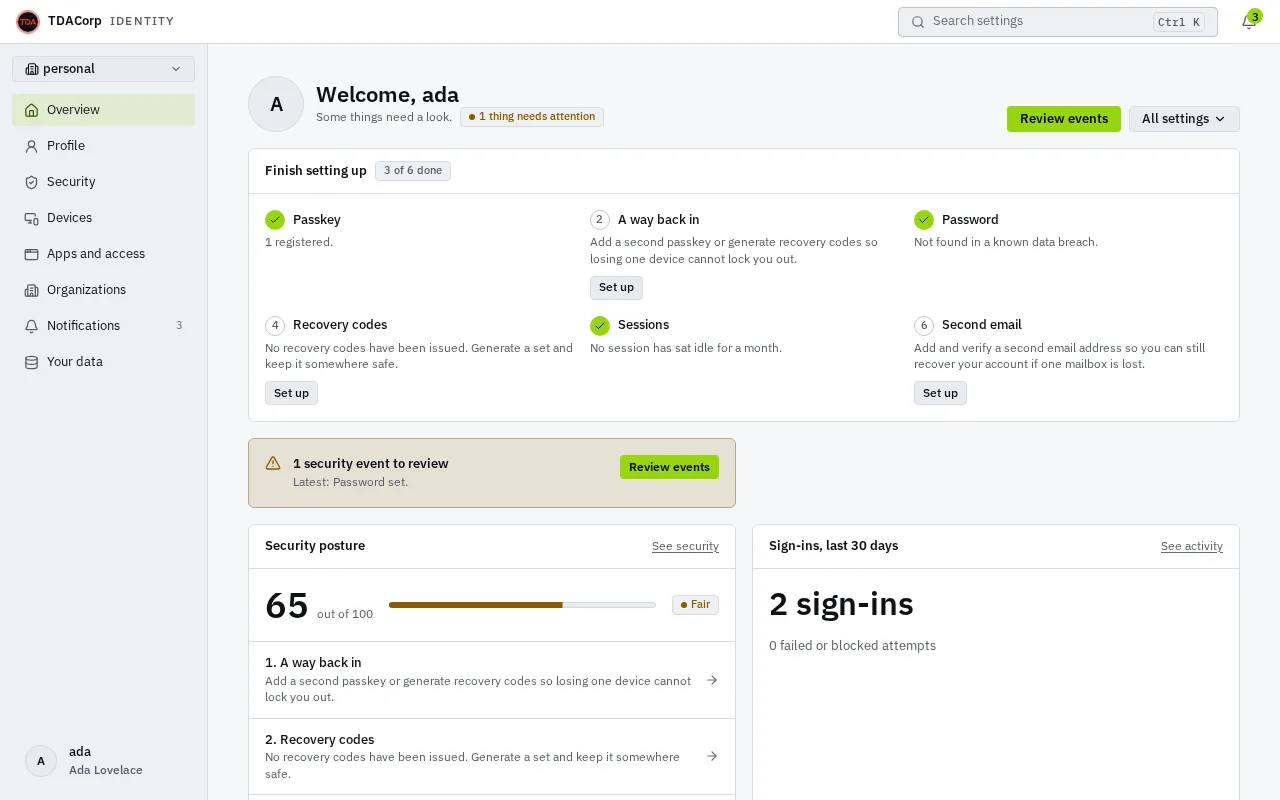Viewport: 1280px width, 800px height.
Task: Click Review events button in header
Action: pos(1063,119)
